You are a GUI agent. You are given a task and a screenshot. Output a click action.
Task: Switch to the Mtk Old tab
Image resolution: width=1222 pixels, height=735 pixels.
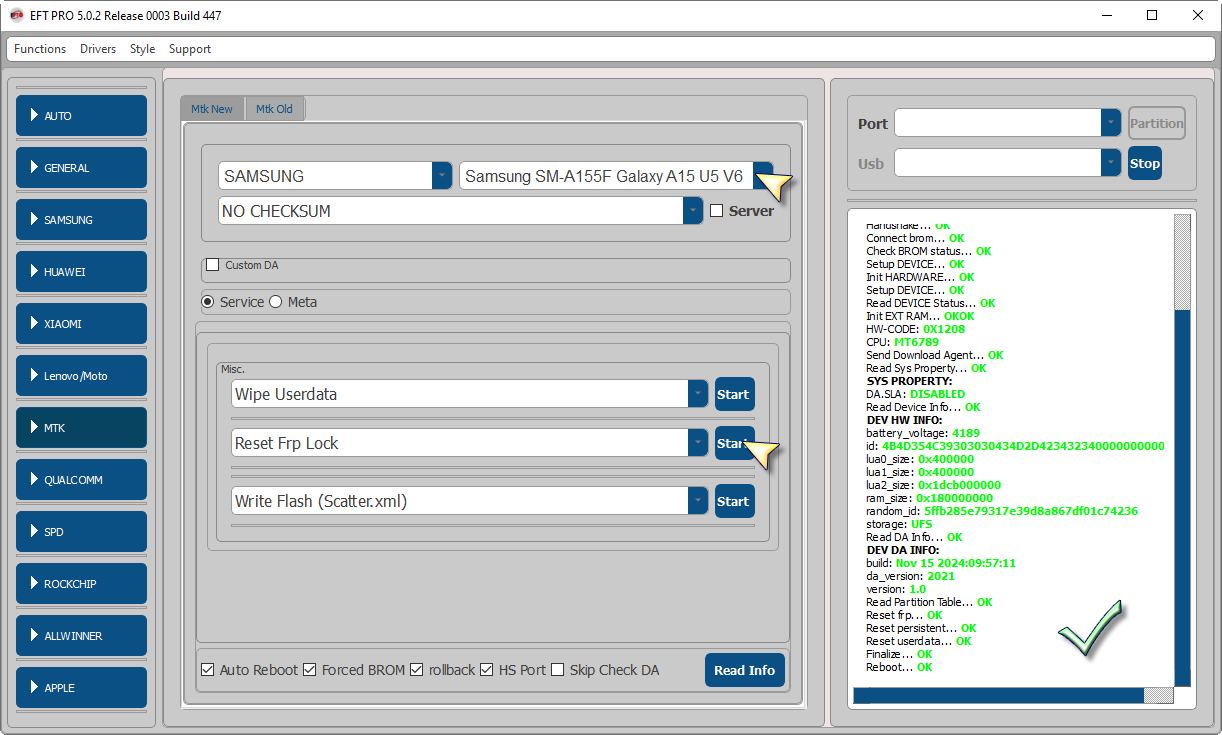(x=275, y=109)
